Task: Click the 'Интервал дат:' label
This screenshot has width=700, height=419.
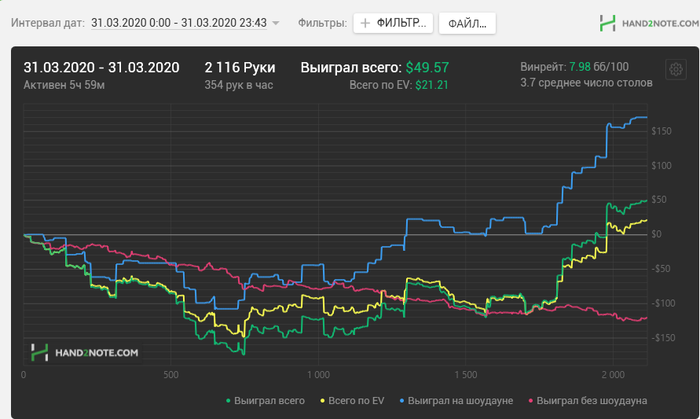Action: click(x=48, y=23)
